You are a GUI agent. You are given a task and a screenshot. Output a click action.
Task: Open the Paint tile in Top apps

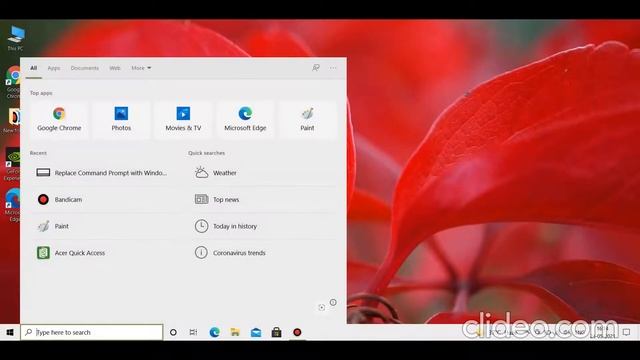(307, 120)
